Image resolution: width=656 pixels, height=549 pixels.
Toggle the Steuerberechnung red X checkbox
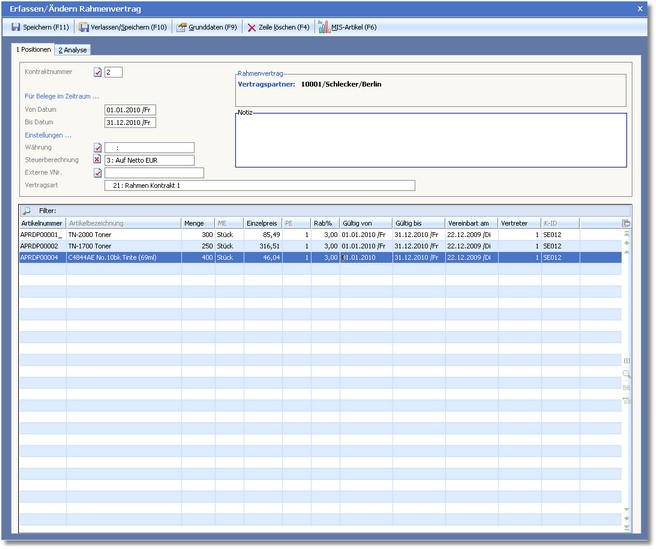(x=98, y=160)
